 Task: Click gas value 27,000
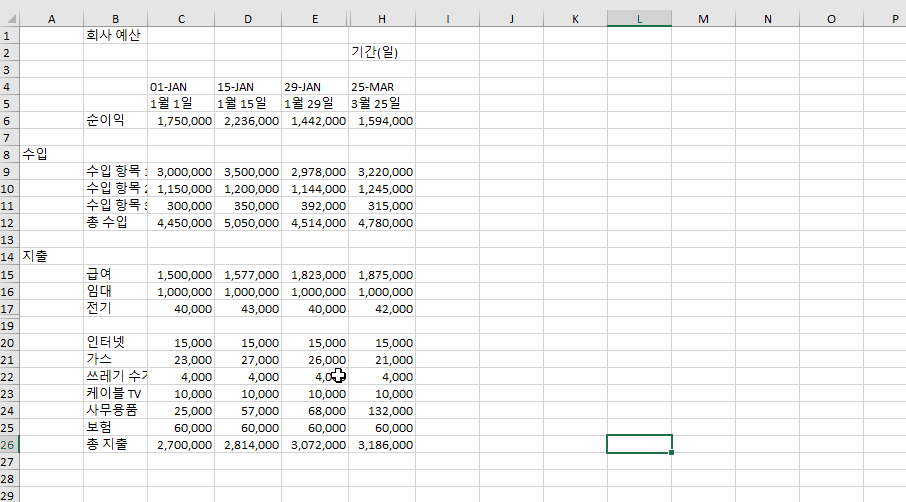click(x=248, y=360)
